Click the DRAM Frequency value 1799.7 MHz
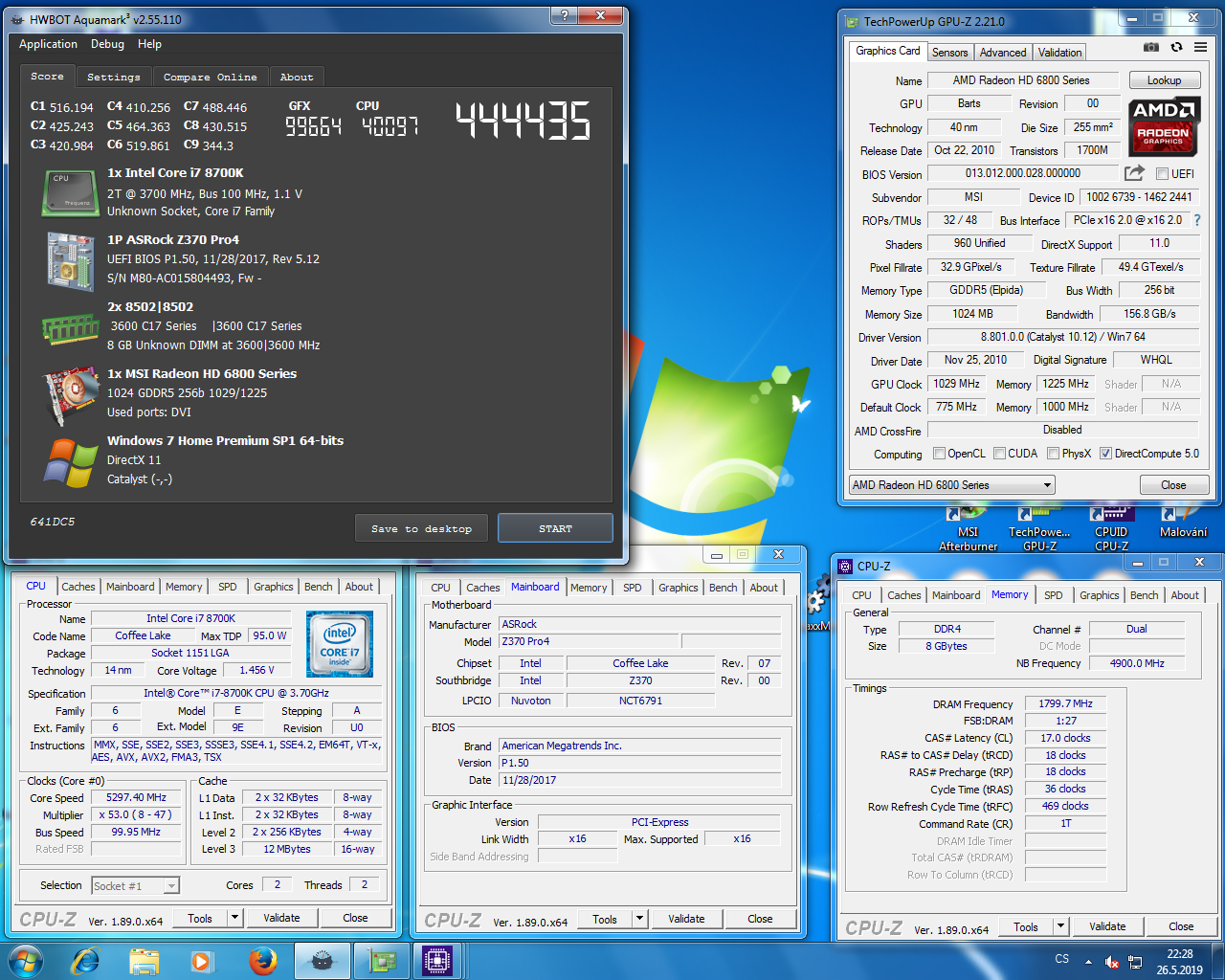The height and width of the screenshot is (980, 1225). click(x=1065, y=703)
